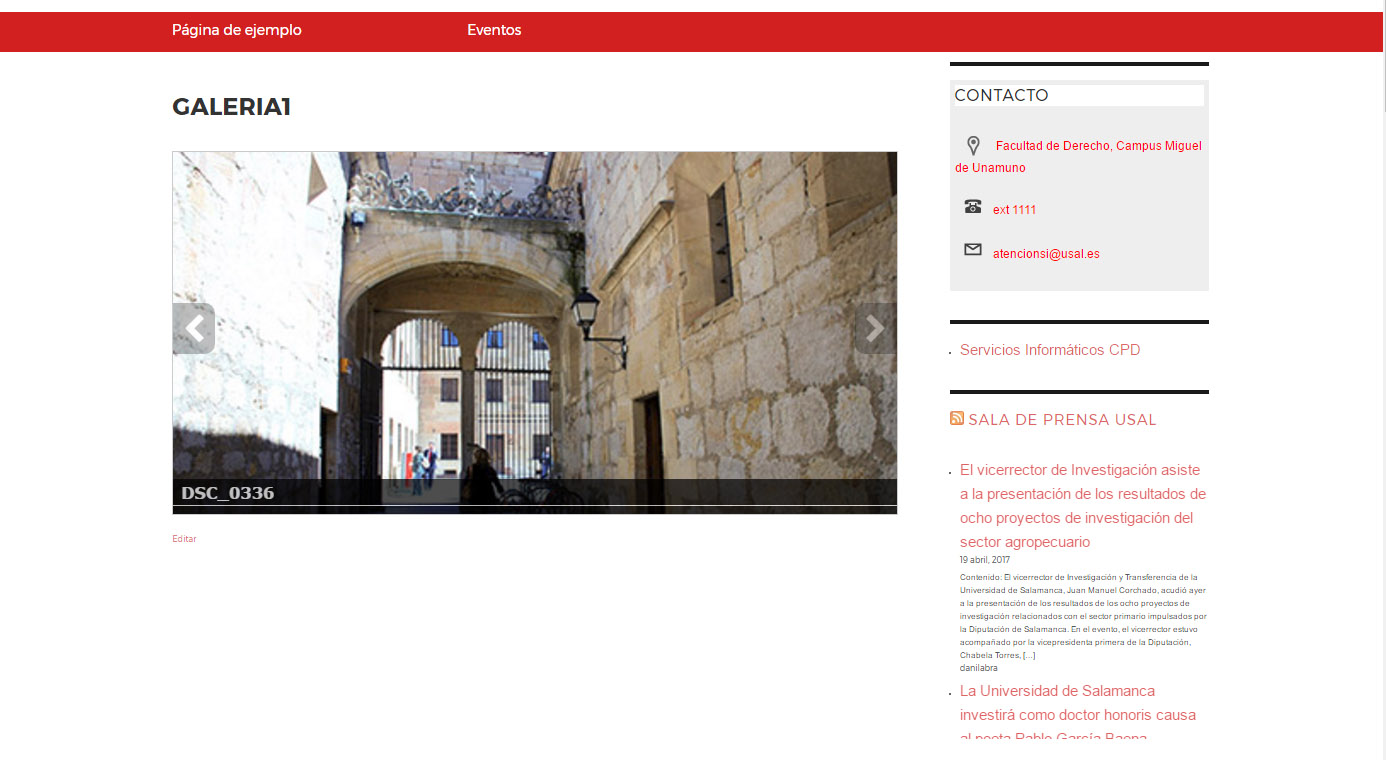
Task: Open the Página de ejemplo menu item
Action: pos(237,30)
